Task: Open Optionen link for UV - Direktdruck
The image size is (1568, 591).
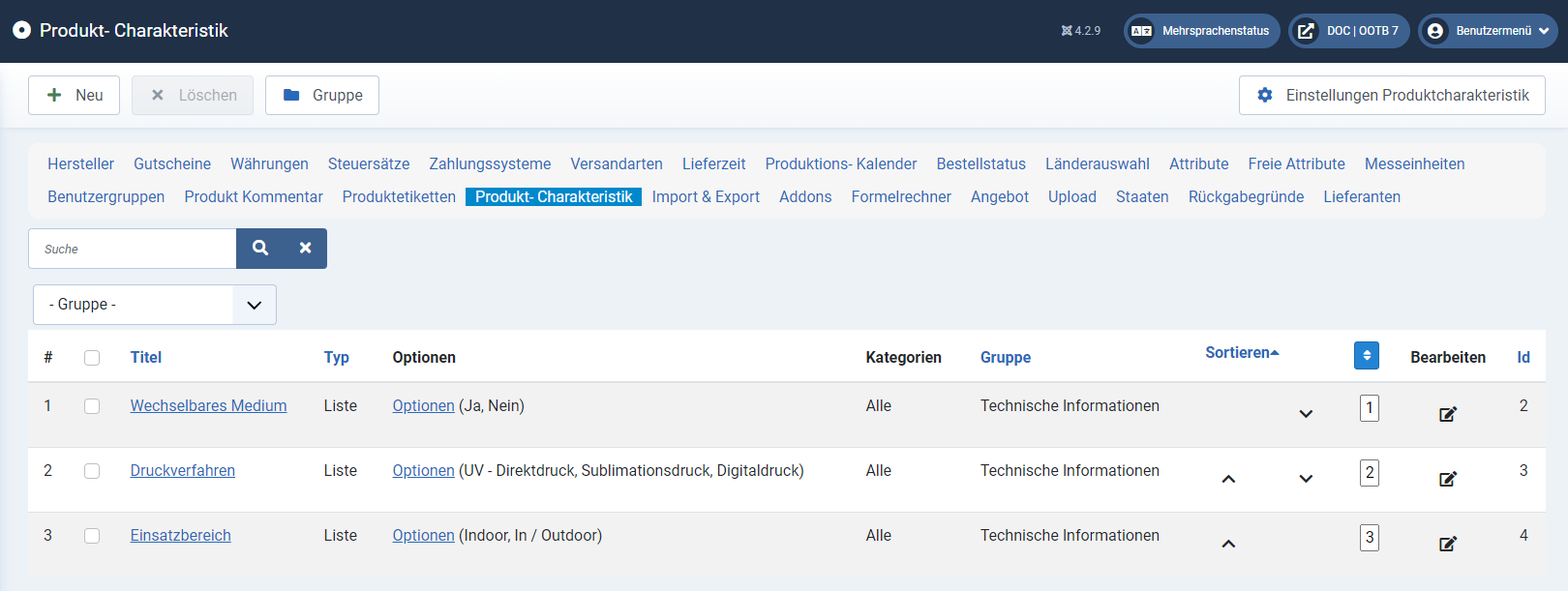Action: pos(423,471)
